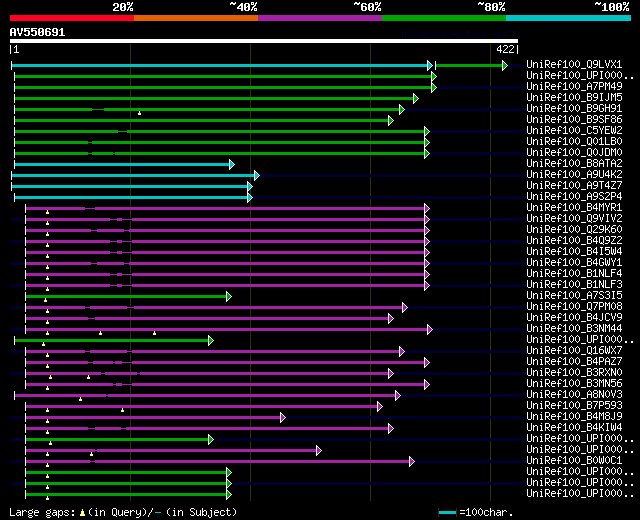Select the UniRef100_B4MYR1 label
The height and width of the screenshot is (520, 640).
[x=574, y=207]
